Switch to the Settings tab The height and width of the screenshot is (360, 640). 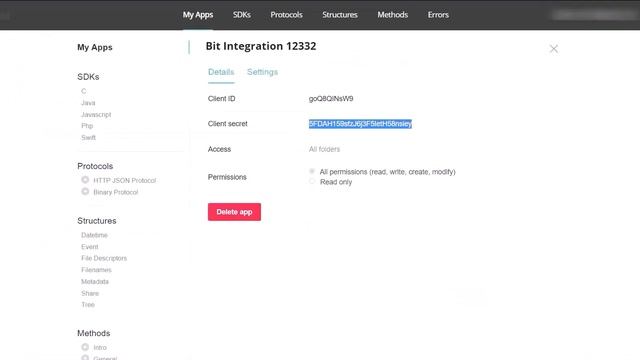tap(262, 72)
